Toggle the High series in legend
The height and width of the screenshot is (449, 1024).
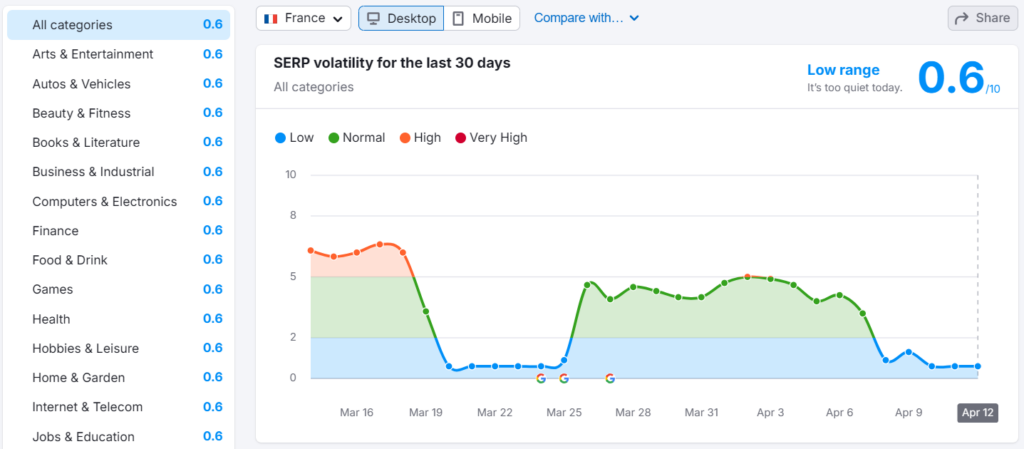pos(420,138)
